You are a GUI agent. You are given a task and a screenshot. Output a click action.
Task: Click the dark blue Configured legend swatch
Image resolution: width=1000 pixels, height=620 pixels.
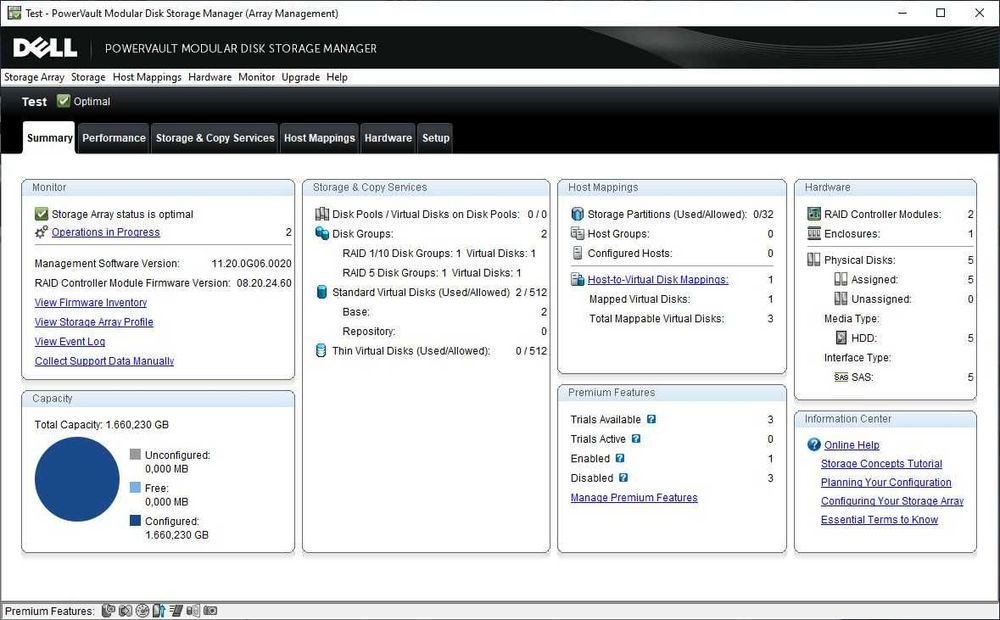click(135, 520)
